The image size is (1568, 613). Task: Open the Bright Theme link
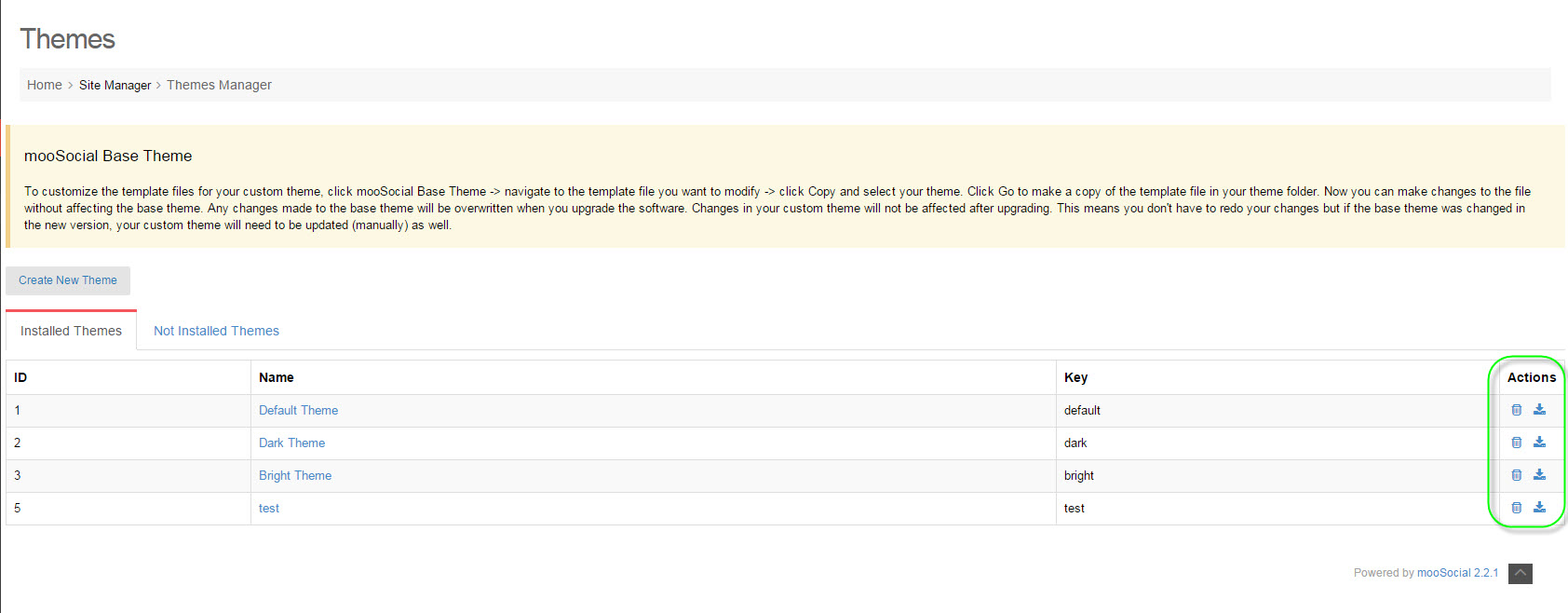point(294,475)
